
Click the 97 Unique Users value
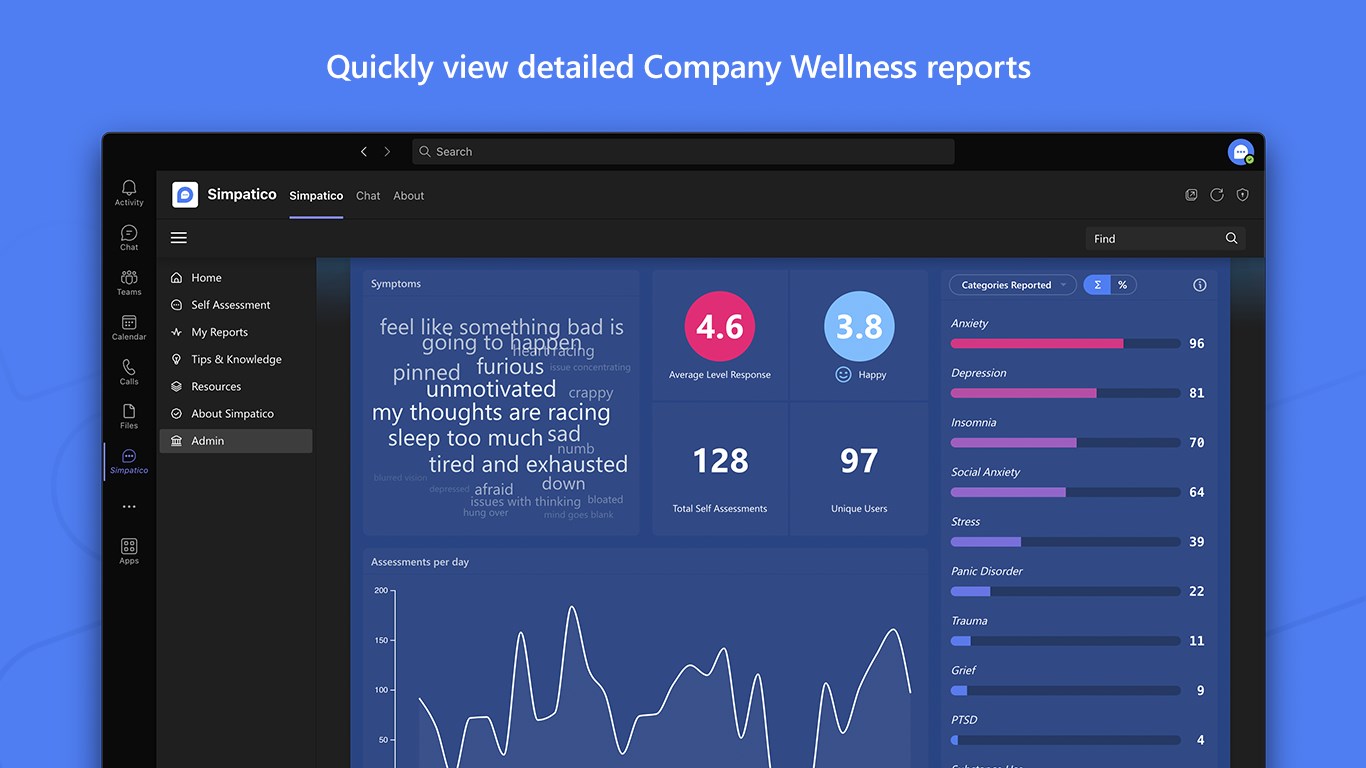point(859,461)
